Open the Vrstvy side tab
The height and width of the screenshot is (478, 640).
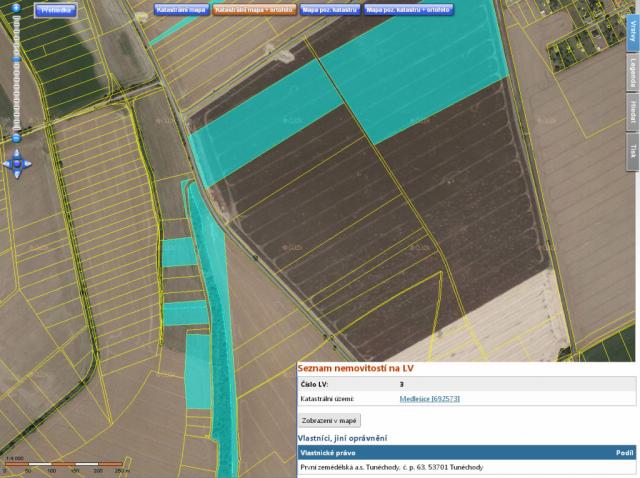click(632, 32)
